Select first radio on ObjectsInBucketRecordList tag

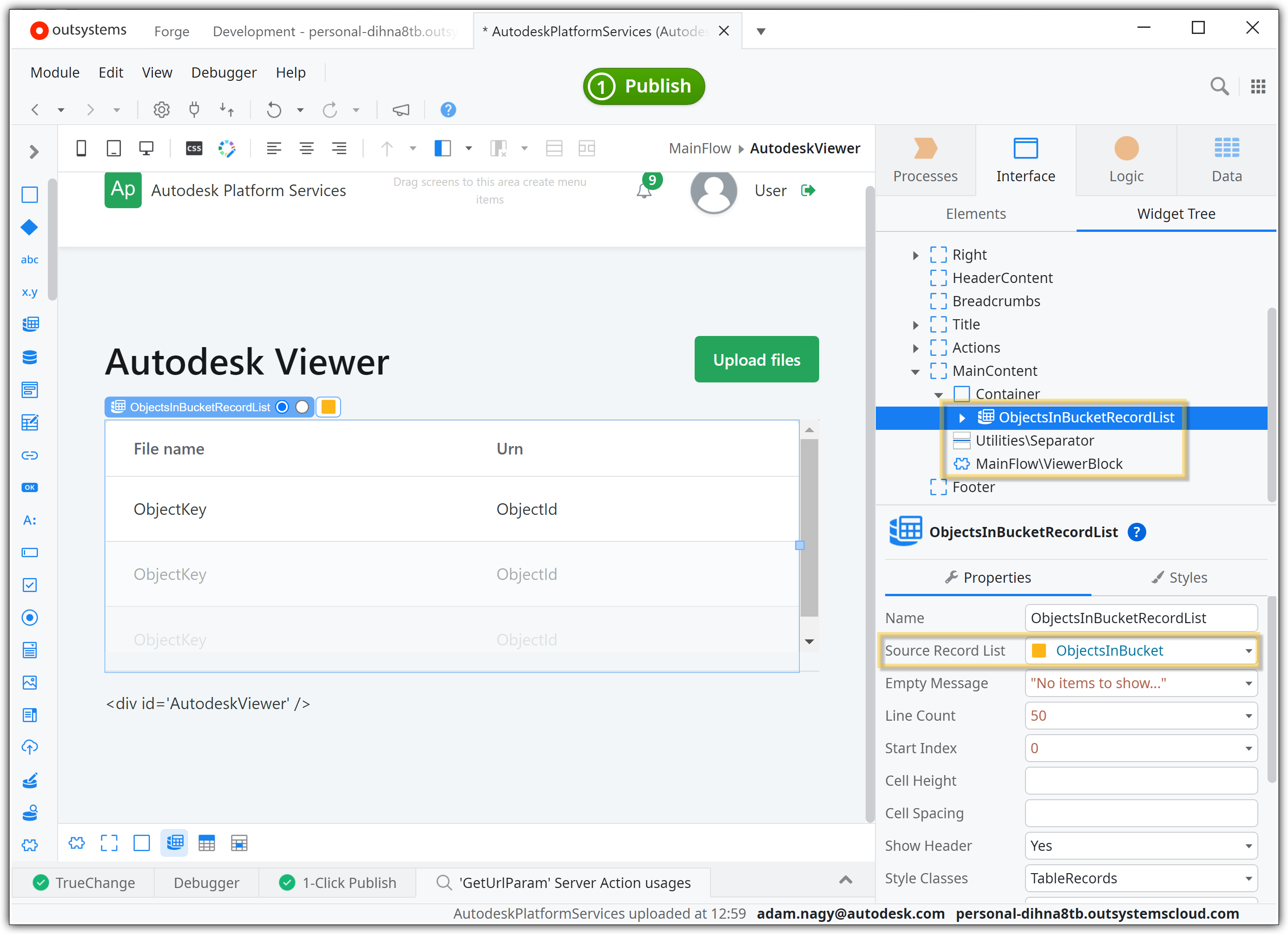pos(282,407)
